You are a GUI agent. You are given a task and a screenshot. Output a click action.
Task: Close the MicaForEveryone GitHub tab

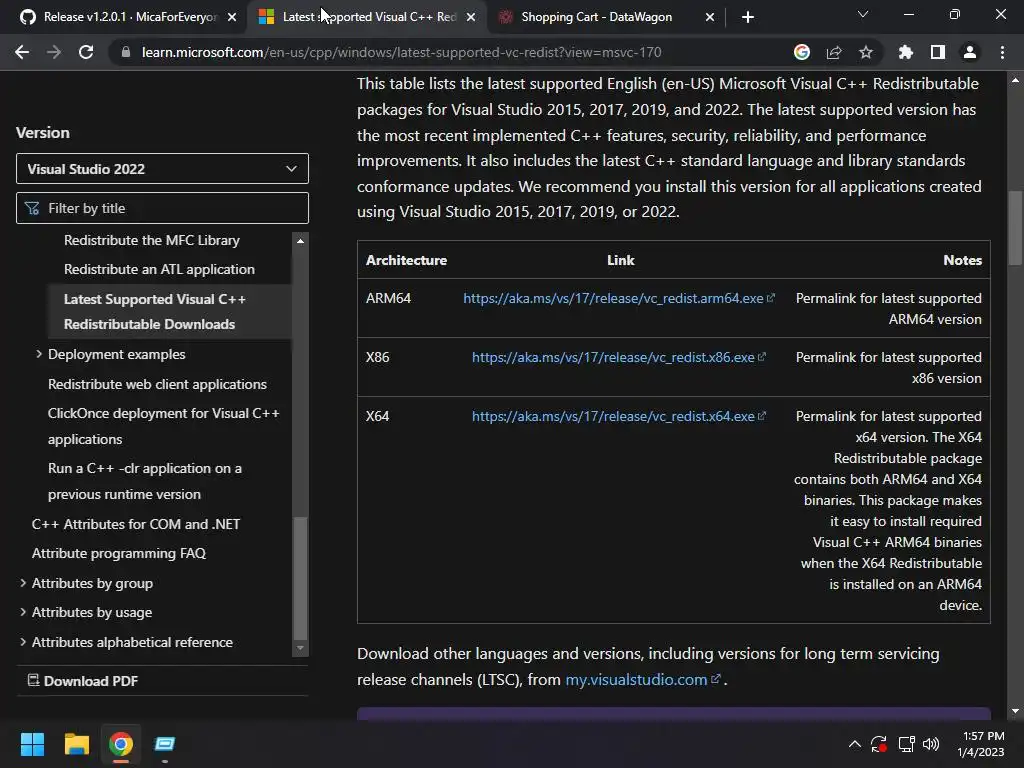(232, 17)
